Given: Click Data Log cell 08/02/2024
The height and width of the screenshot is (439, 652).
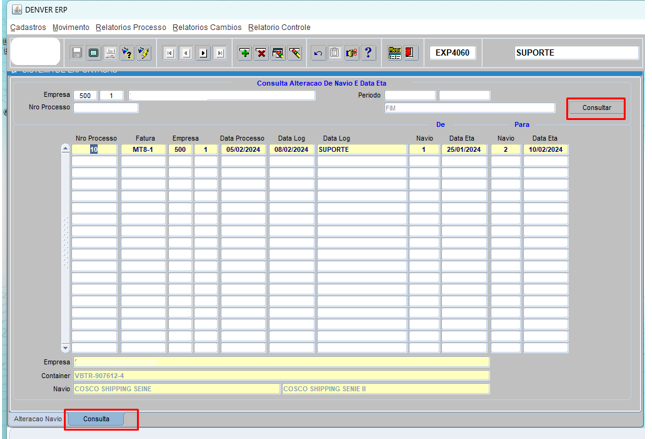Looking at the screenshot, I should click(291, 150).
